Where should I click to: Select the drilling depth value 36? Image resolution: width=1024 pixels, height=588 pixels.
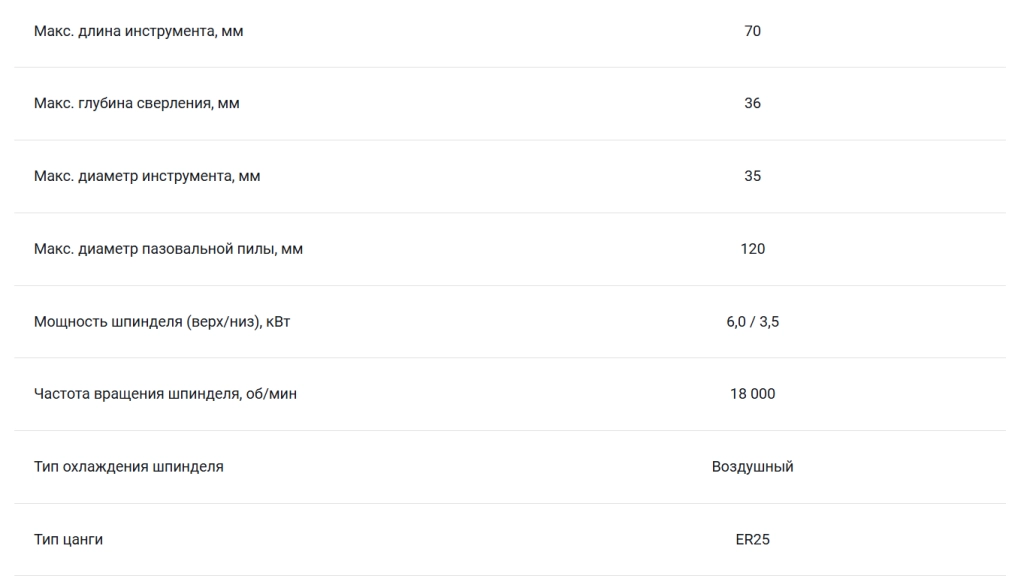coord(752,103)
